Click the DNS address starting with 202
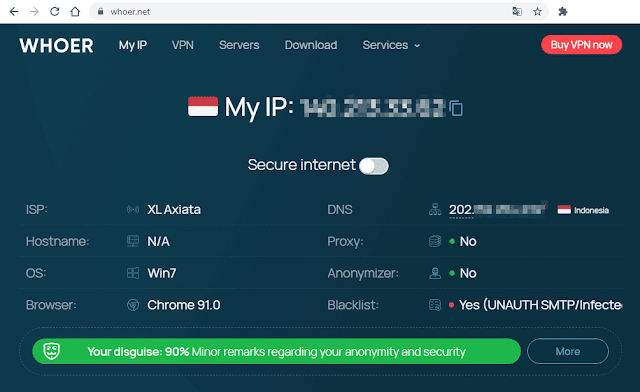The width and height of the screenshot is (640, 392). coord(497,209)
